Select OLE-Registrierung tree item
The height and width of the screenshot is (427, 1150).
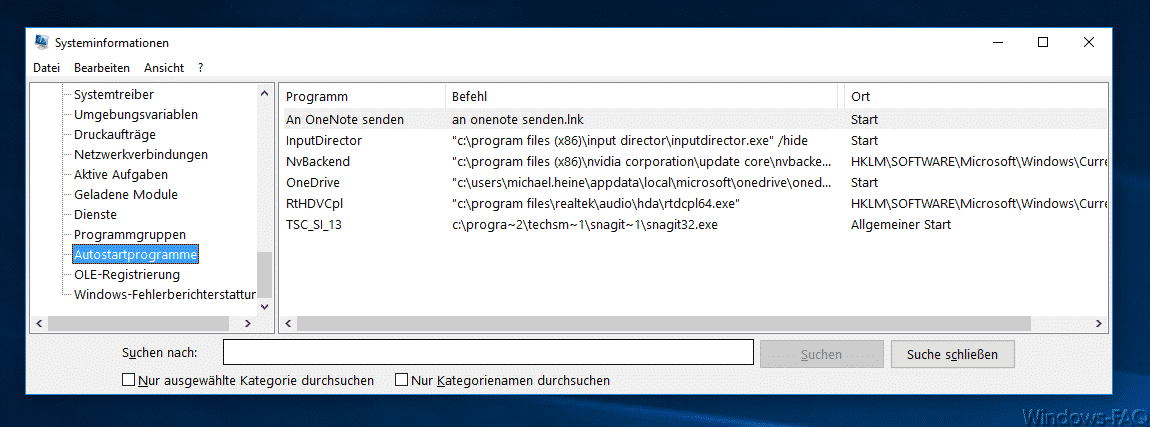click(127, 274)
